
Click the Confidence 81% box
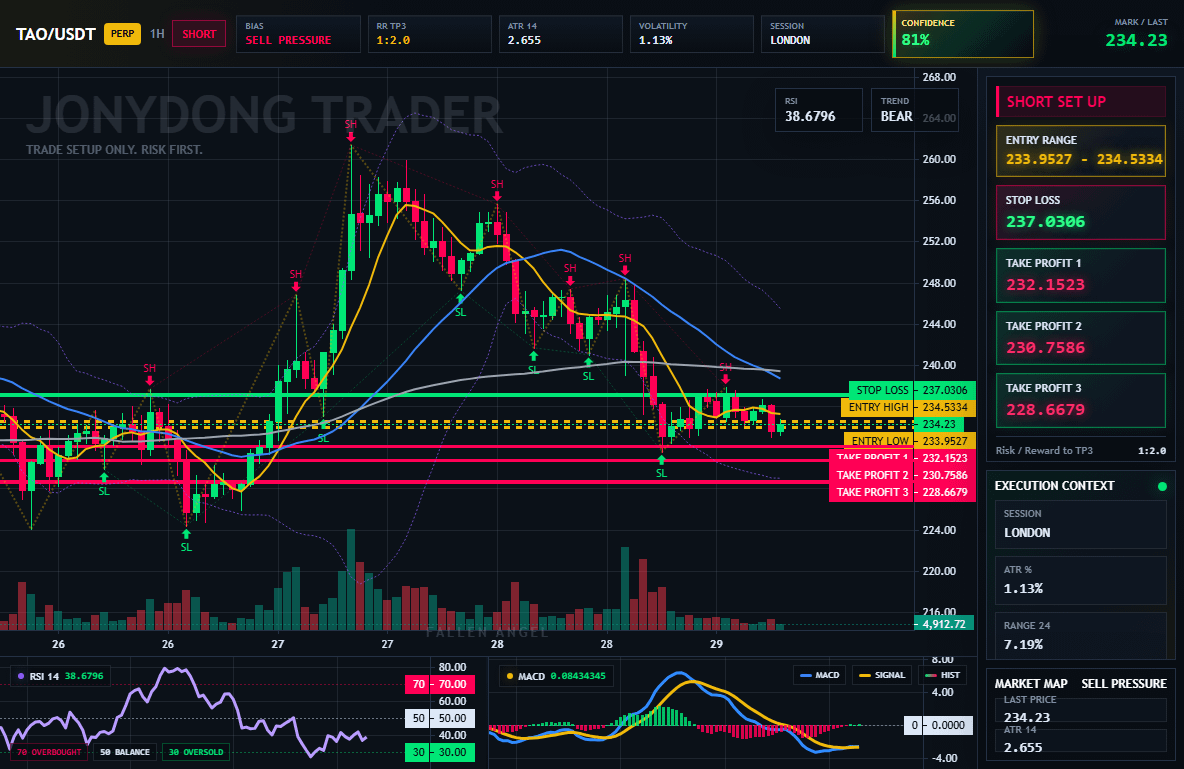963,34
